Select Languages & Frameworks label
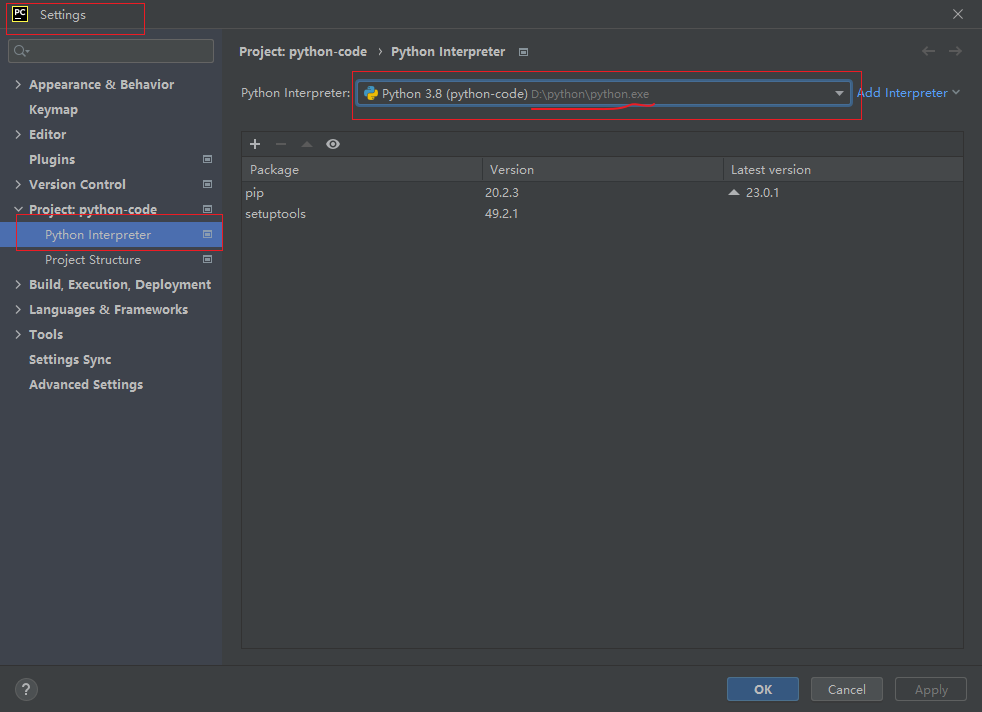This screenshot has width=982, height=712. pos(108,309)
